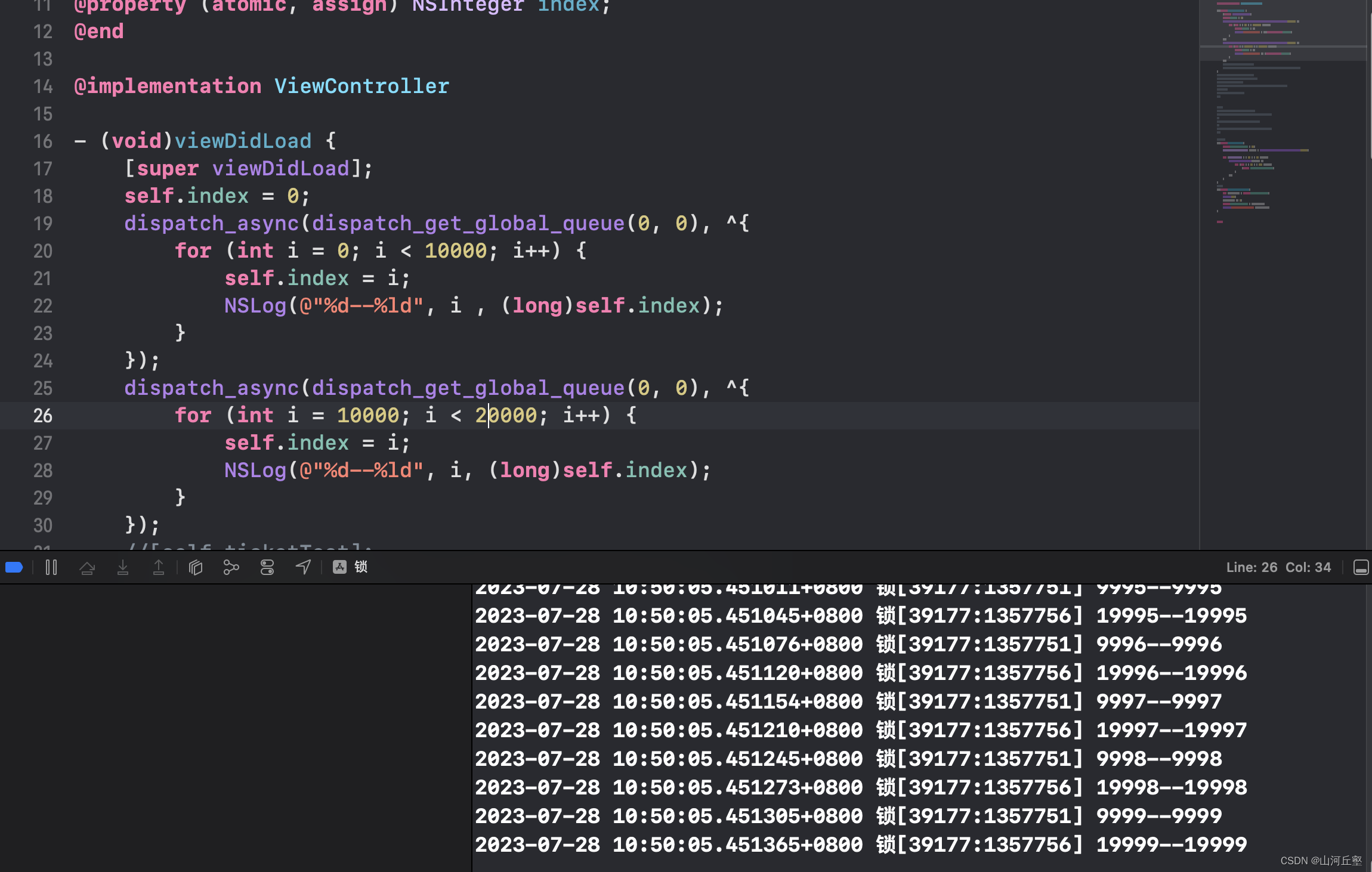
Task: Click '@implementation ViewController' text
Action: click(261, 86)
